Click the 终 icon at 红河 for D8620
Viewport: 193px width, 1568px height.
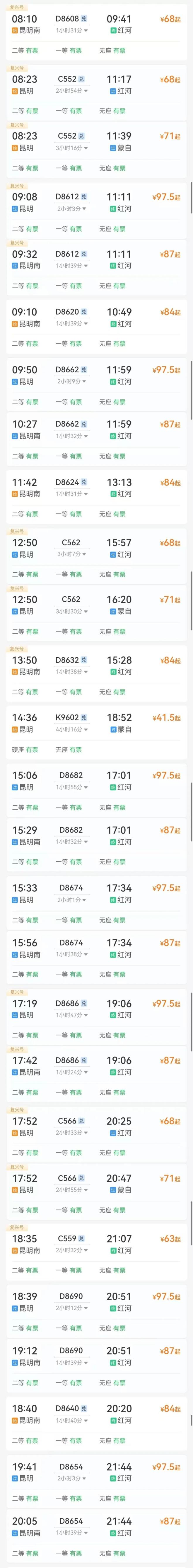(x=113, y=324)
